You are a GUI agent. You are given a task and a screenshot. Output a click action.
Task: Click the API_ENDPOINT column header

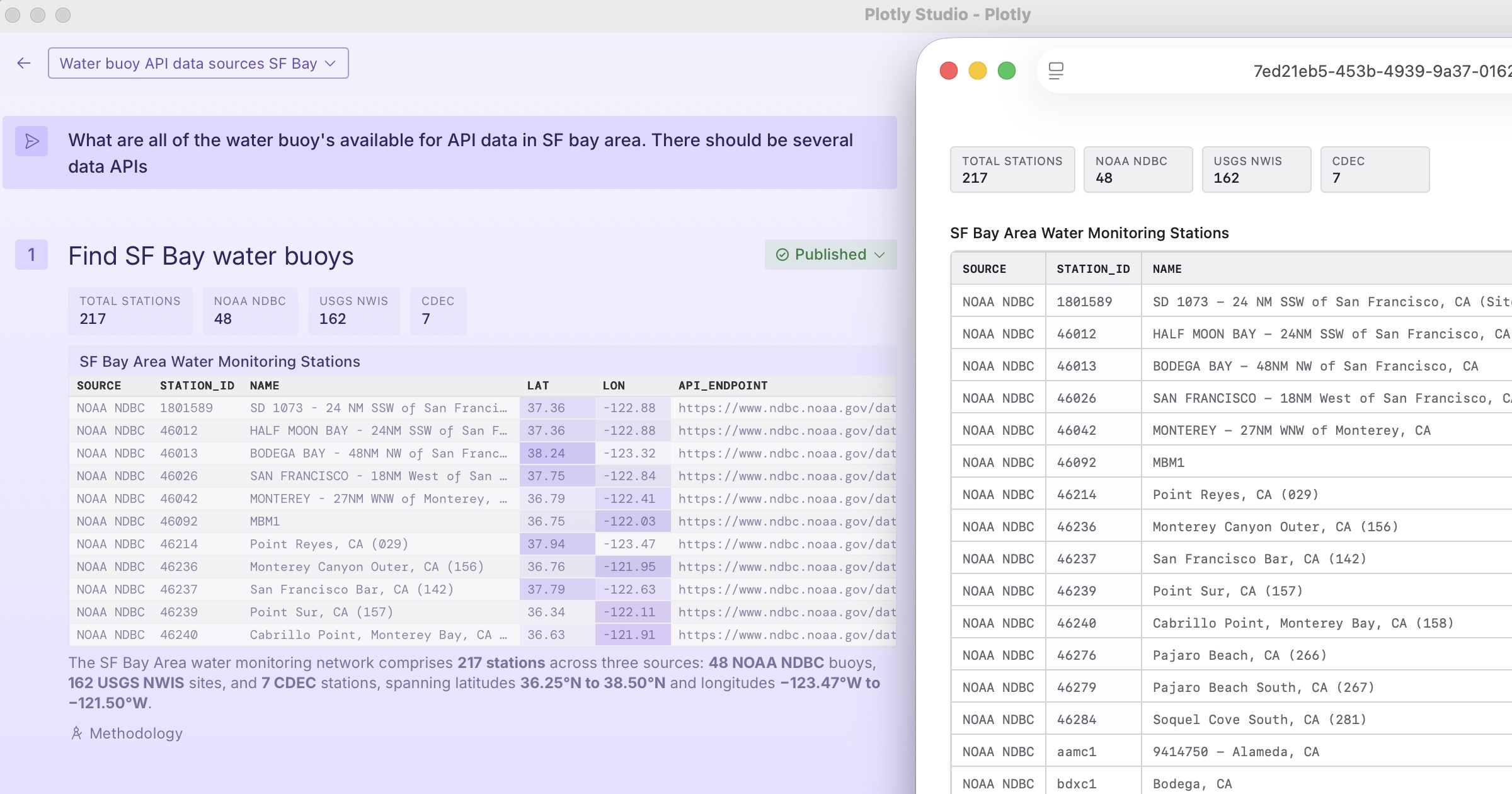(x=723, y=386)
